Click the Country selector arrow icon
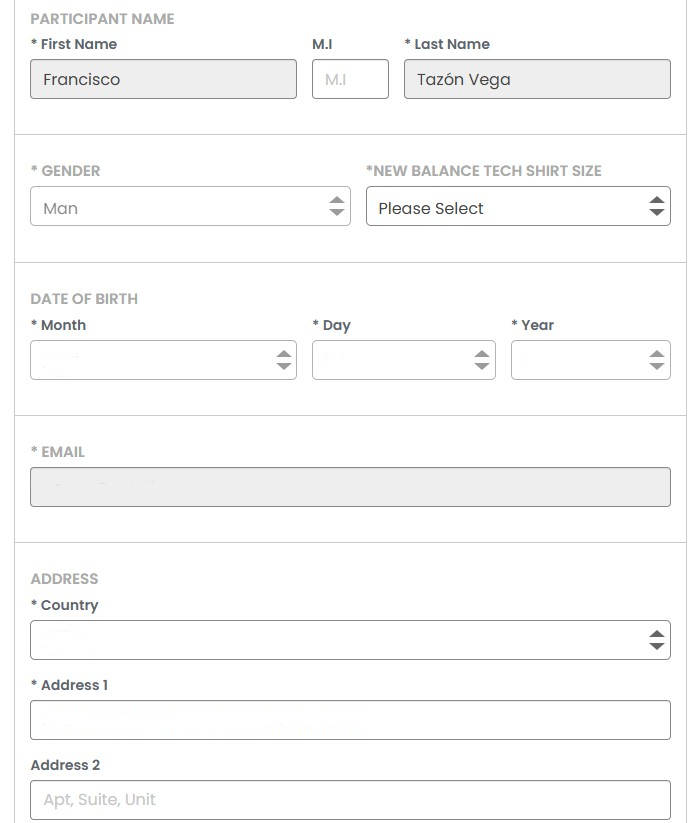 point(656,640)
